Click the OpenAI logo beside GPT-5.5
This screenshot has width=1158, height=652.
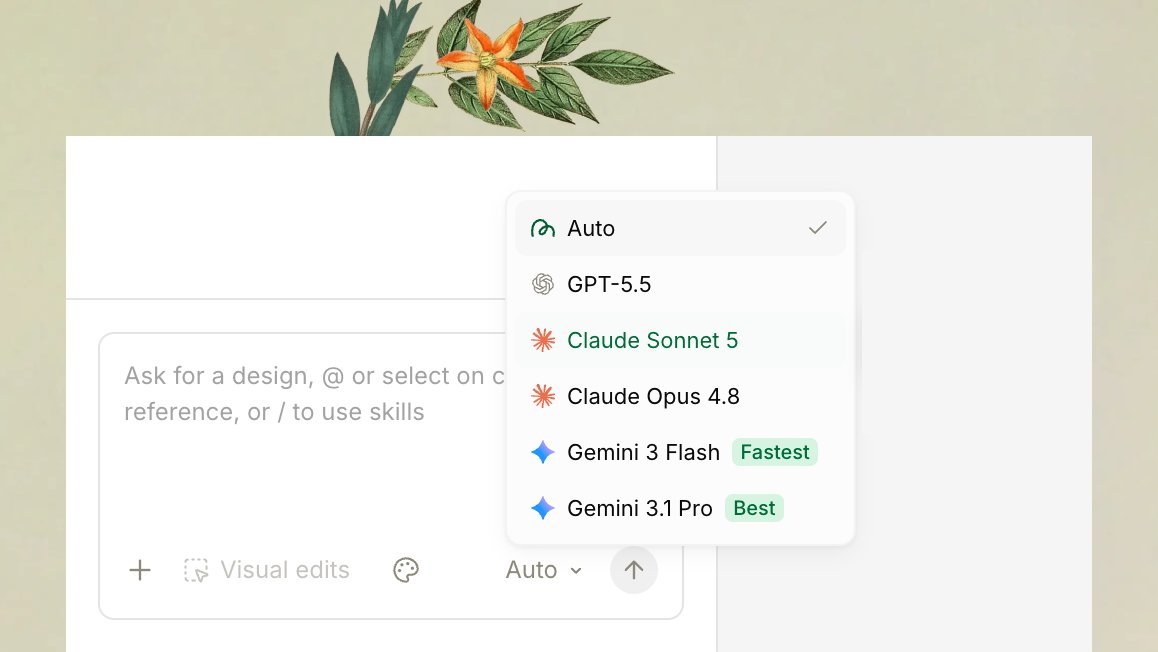543,284
